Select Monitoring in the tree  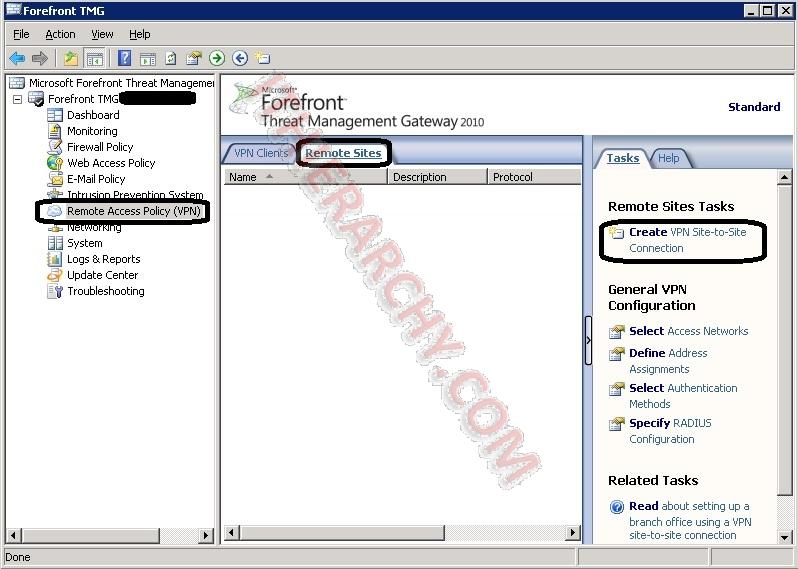pos(92,131)
